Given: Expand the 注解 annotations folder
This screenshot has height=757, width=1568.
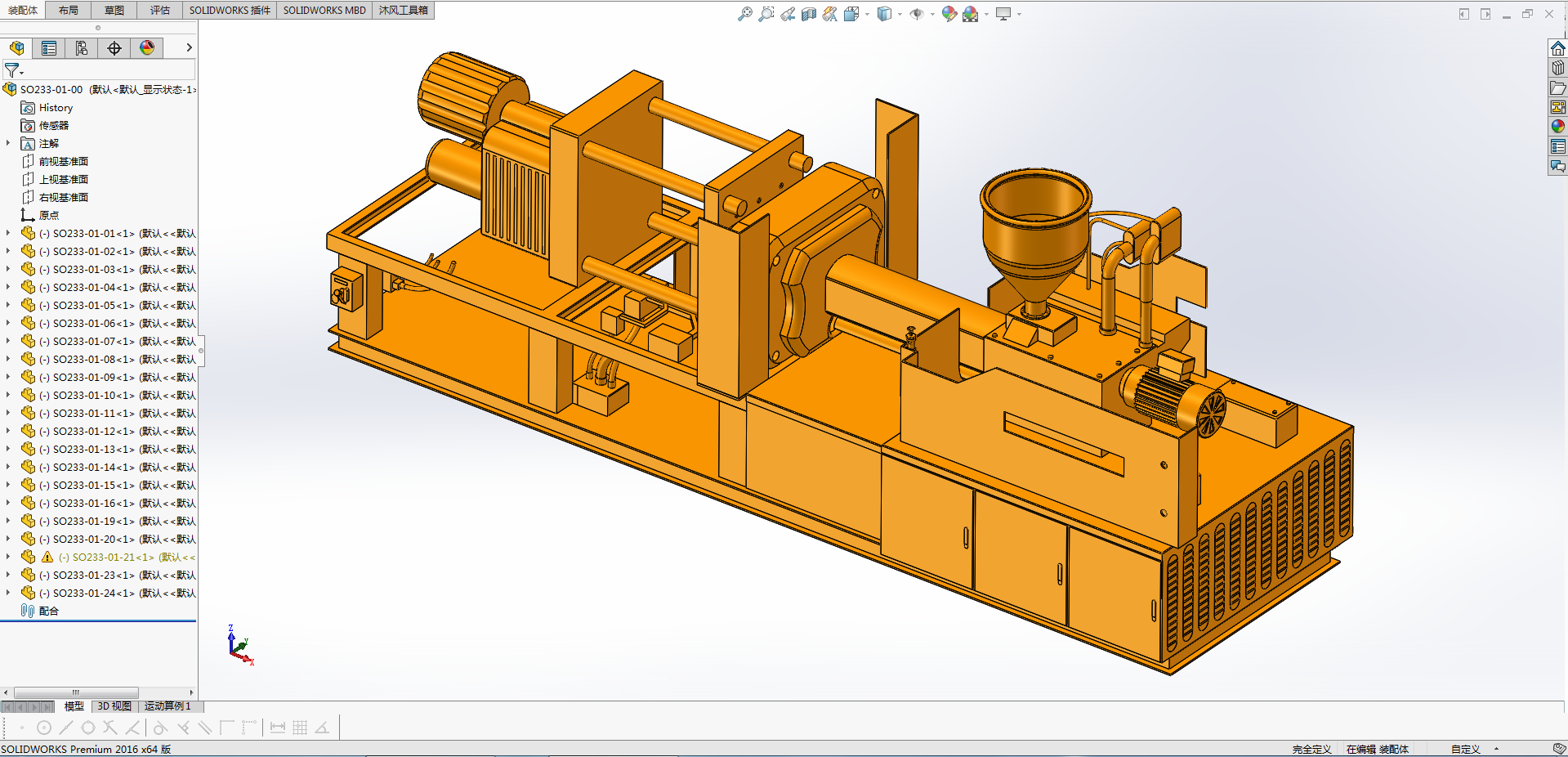Looking at the screenshot, I should click(8, 143).
